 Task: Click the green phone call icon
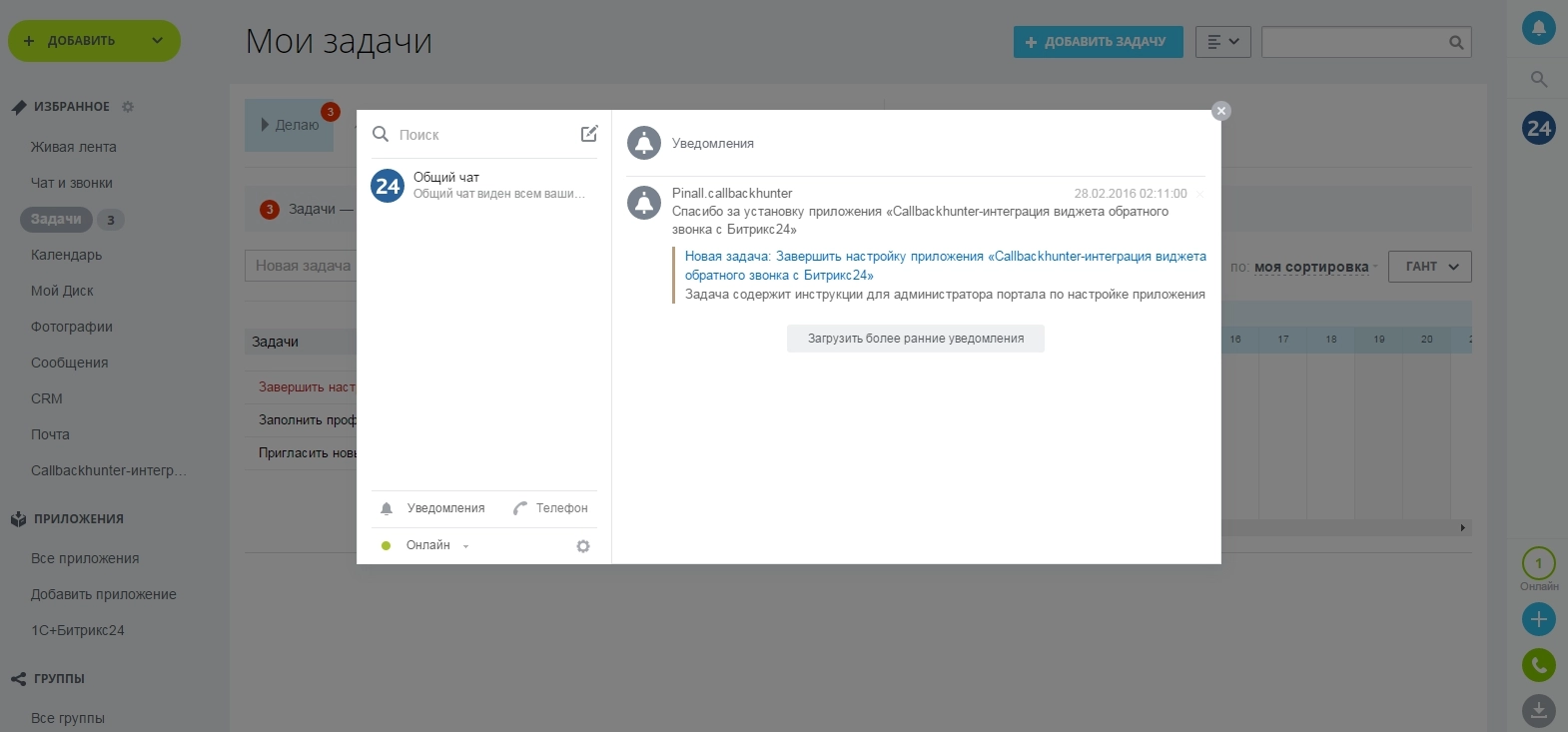point(1538,665)
